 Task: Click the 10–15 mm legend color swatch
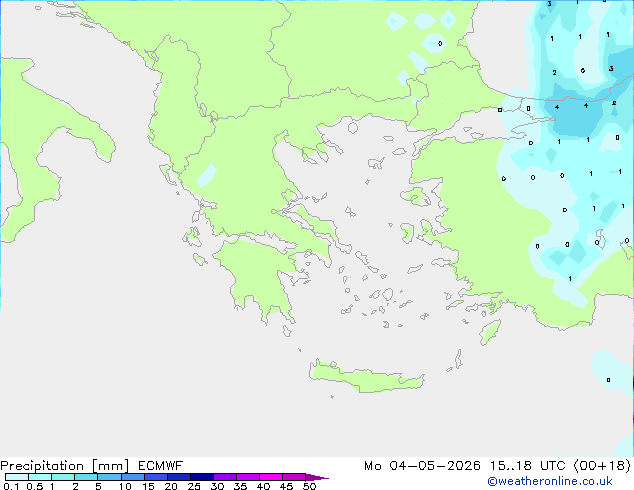click(x=133, y=477)
